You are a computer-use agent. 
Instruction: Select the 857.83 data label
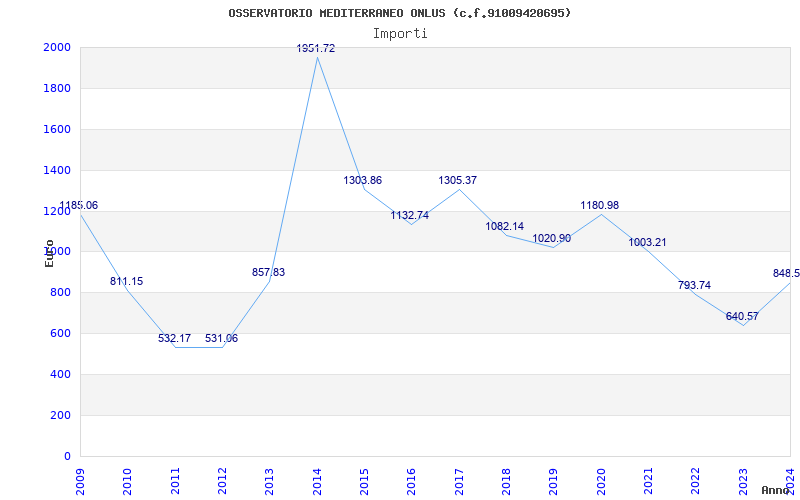[x=268, y=272]
